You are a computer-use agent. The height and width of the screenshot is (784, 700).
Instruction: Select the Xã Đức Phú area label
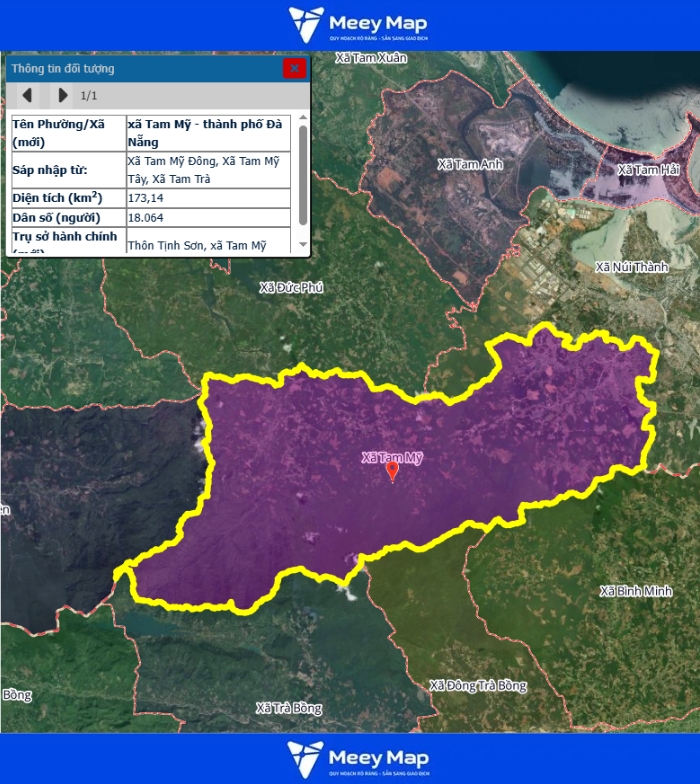point(291,287)
